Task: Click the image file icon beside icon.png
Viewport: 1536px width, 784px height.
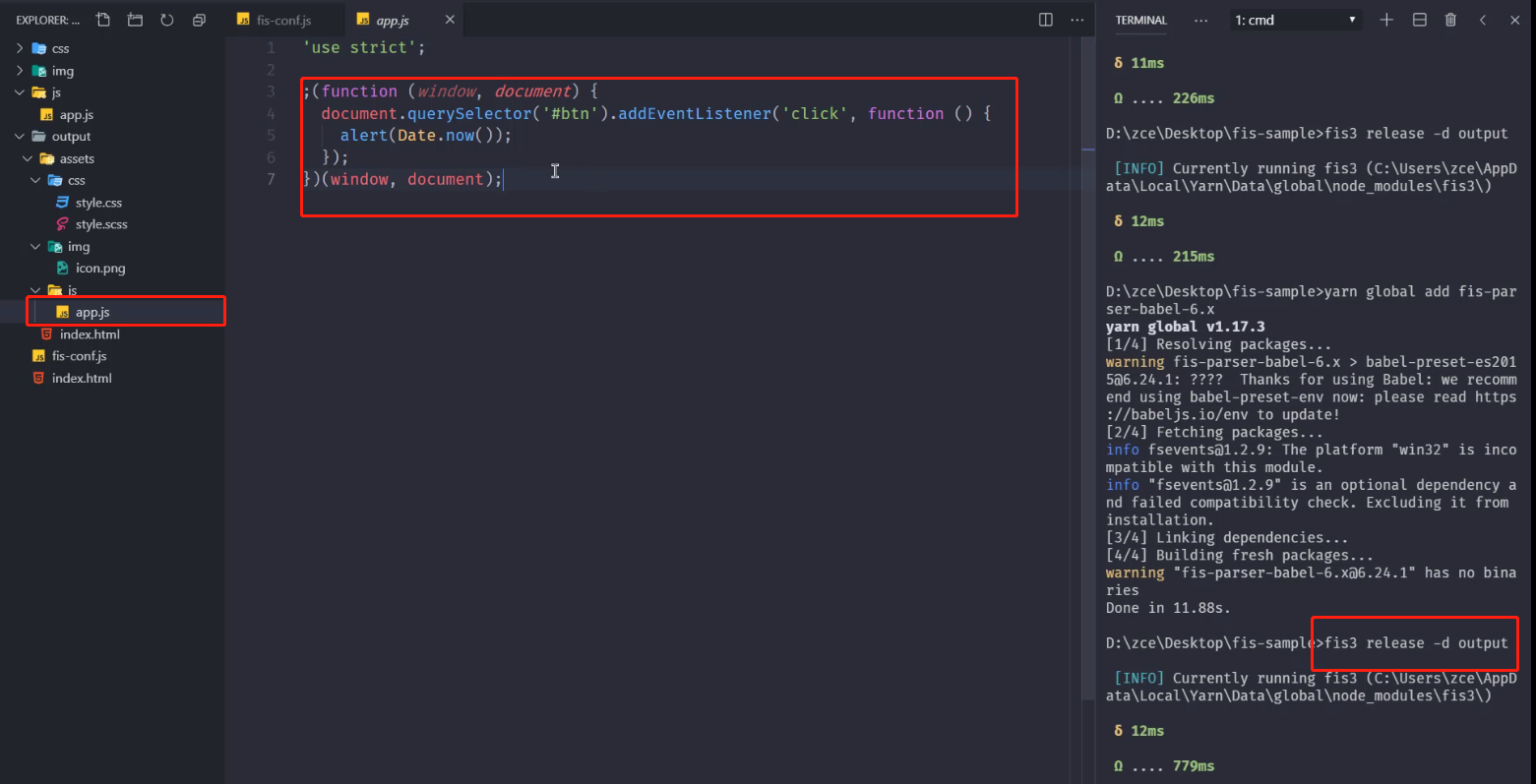Action: pyautogui.click(x=63, y=268)
